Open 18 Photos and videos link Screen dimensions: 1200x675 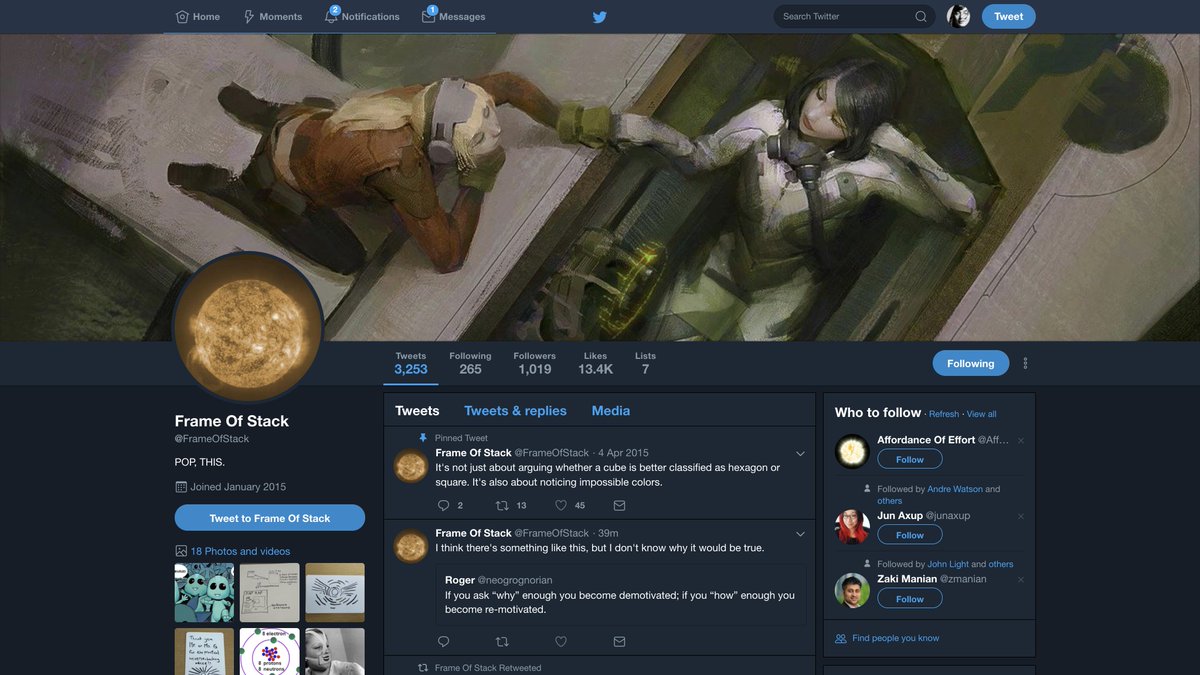pos(240,551)
